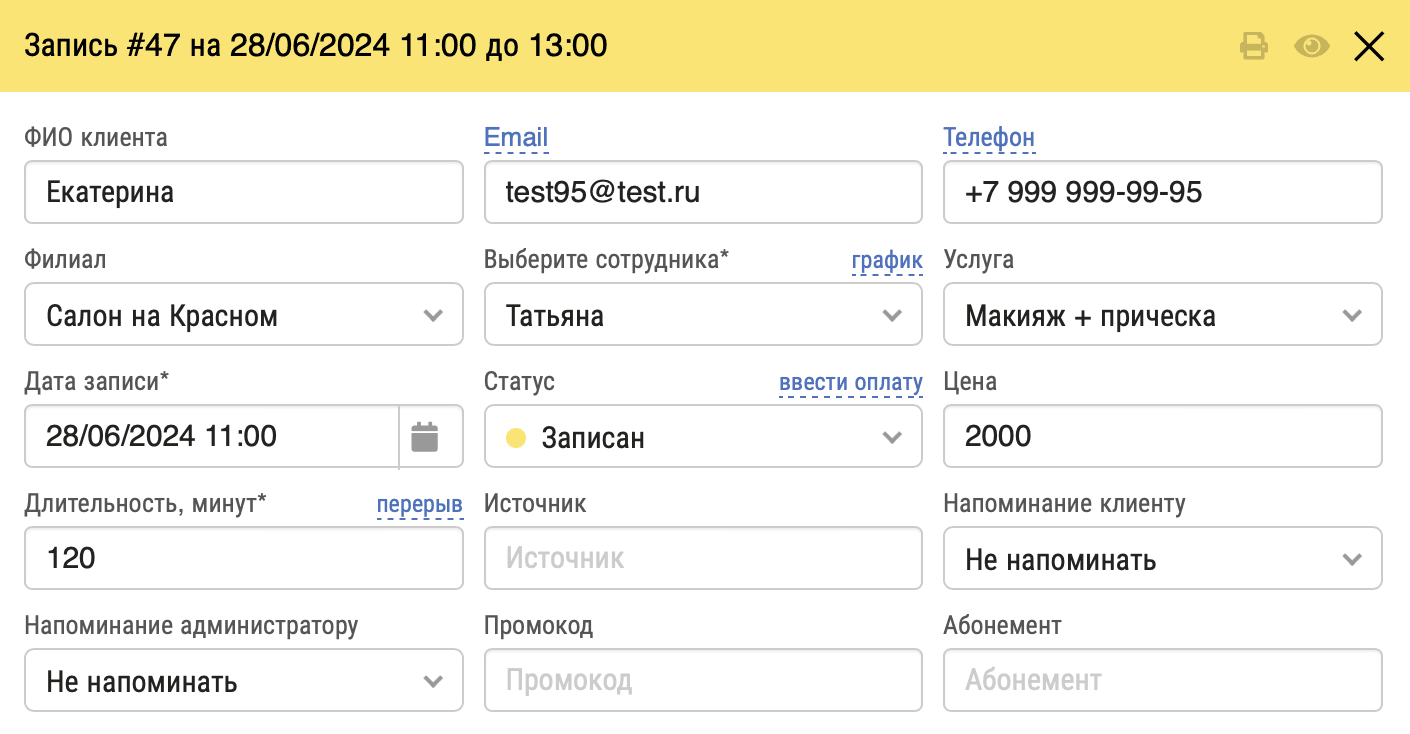Viewport: 1410px width, 734px height.
Task: Click the перерыв link
Action: pos(419,505)
